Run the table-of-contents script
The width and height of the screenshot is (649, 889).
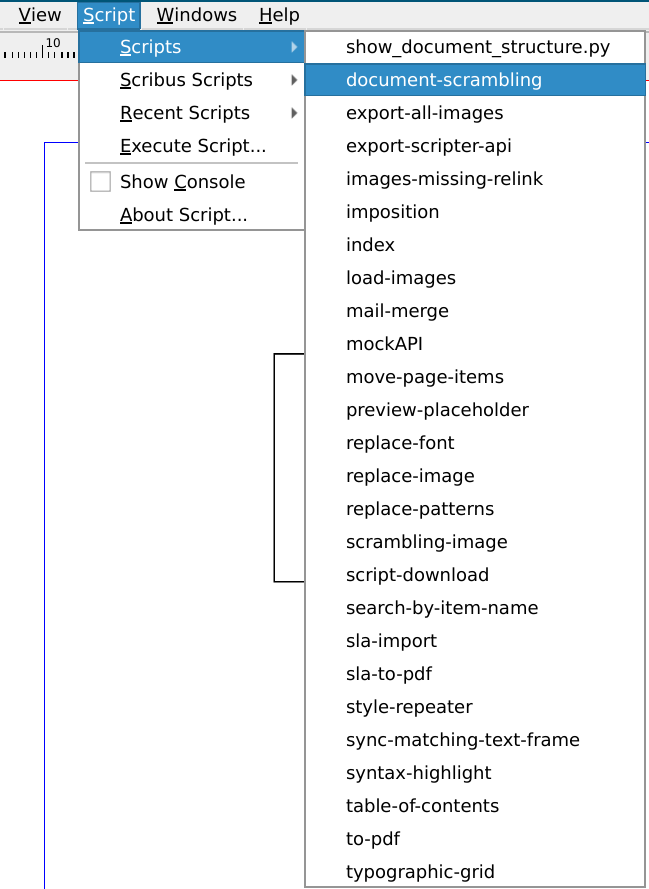(422, 806)
